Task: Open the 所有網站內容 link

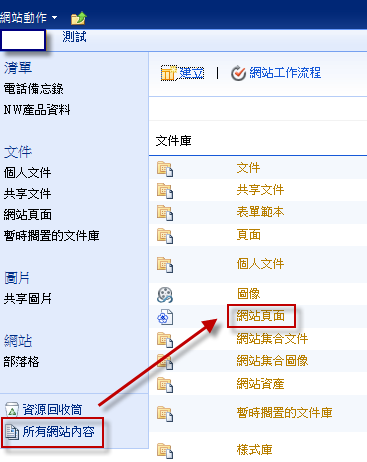Action: click(58, 432)
